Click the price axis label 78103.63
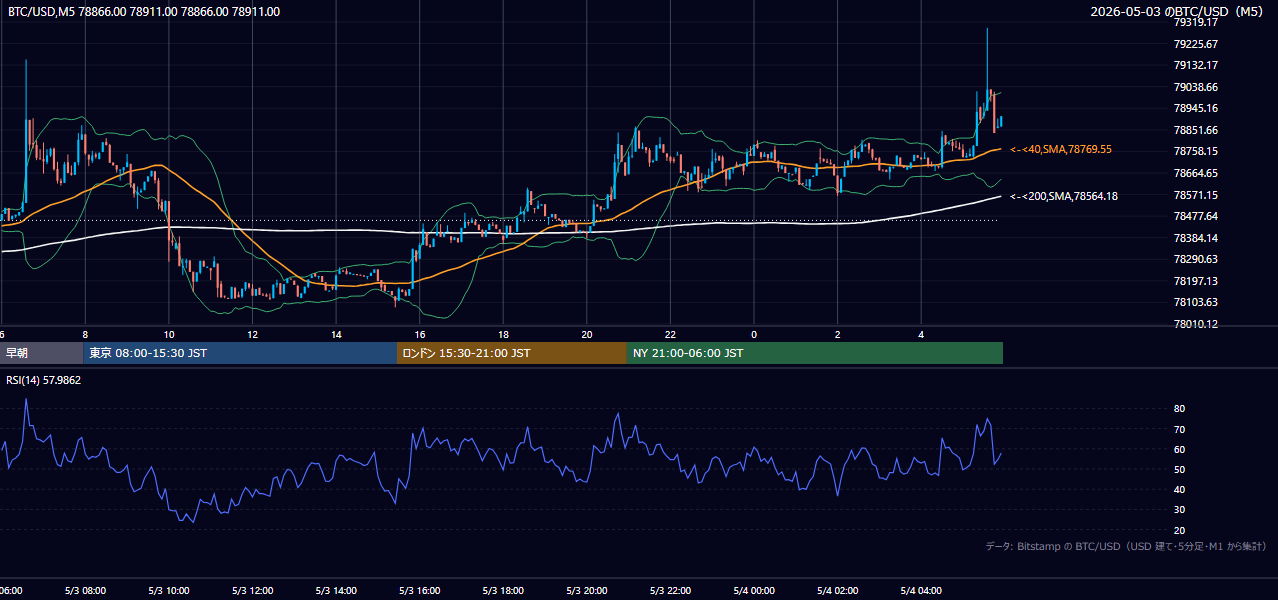 tap(1195, 302)
